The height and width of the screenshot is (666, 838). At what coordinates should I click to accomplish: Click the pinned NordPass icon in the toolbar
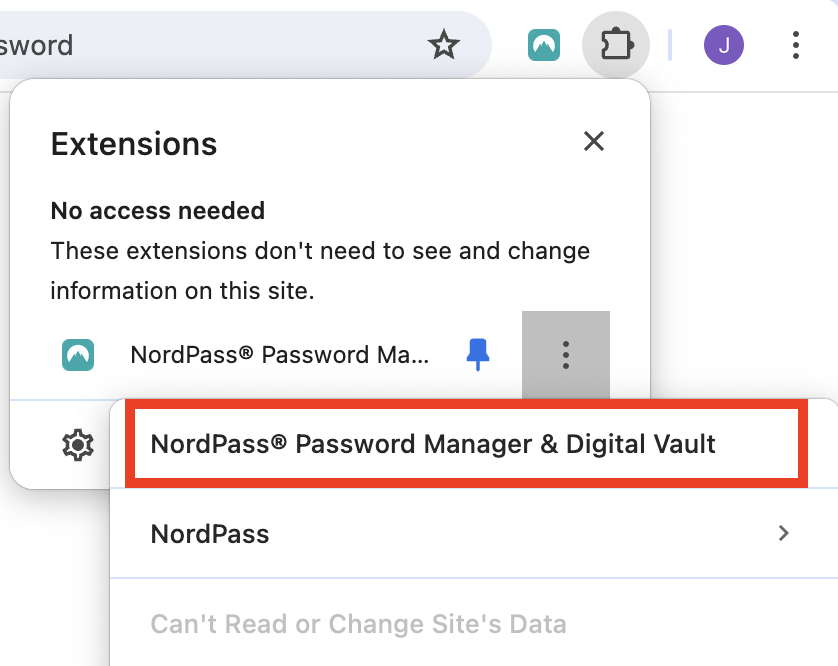[544, 45]
